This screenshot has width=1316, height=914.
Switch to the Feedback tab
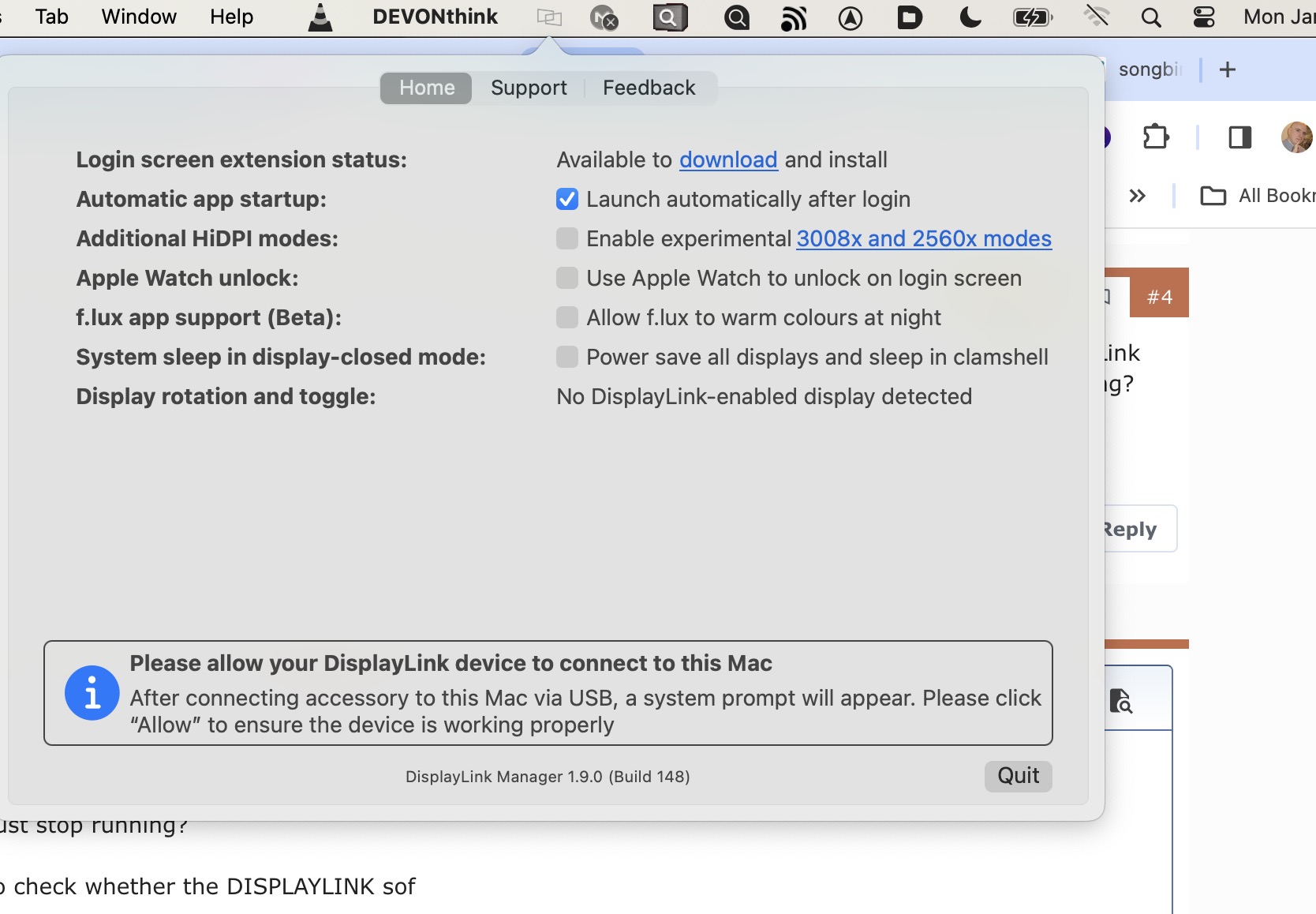(649, 88)
